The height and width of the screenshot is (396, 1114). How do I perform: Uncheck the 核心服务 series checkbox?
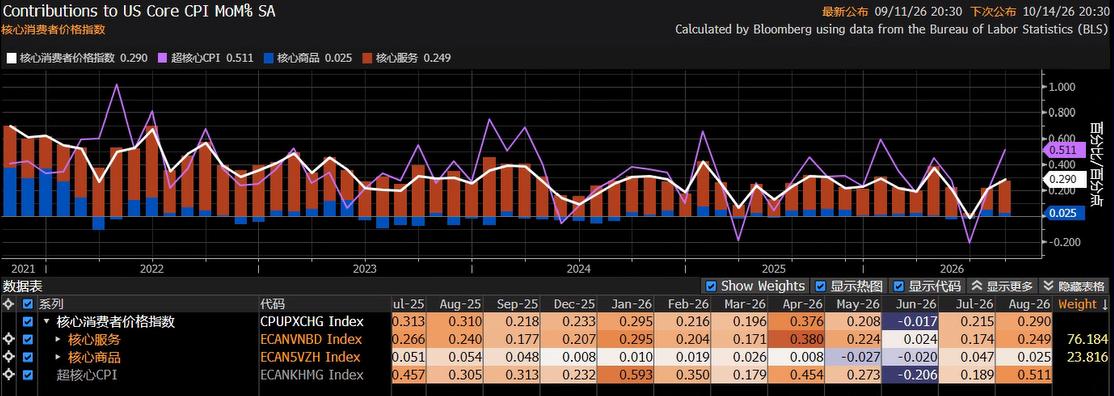point(28,339)
